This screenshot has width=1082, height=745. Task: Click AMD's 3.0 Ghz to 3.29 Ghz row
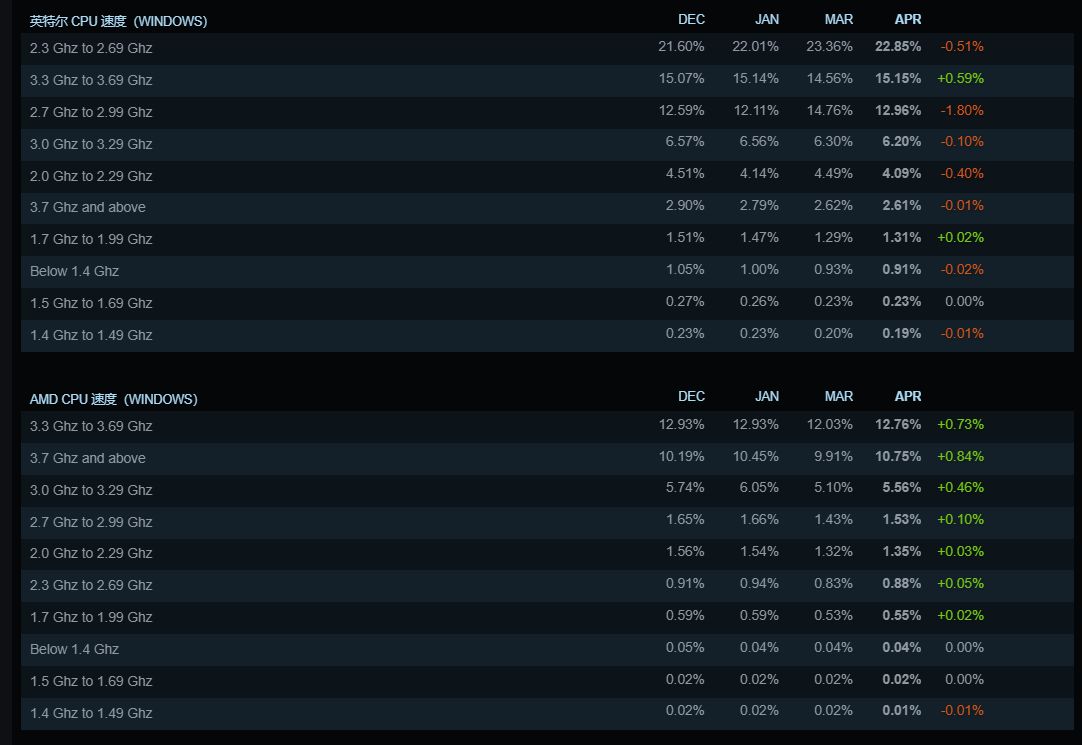tap(91, 490)
